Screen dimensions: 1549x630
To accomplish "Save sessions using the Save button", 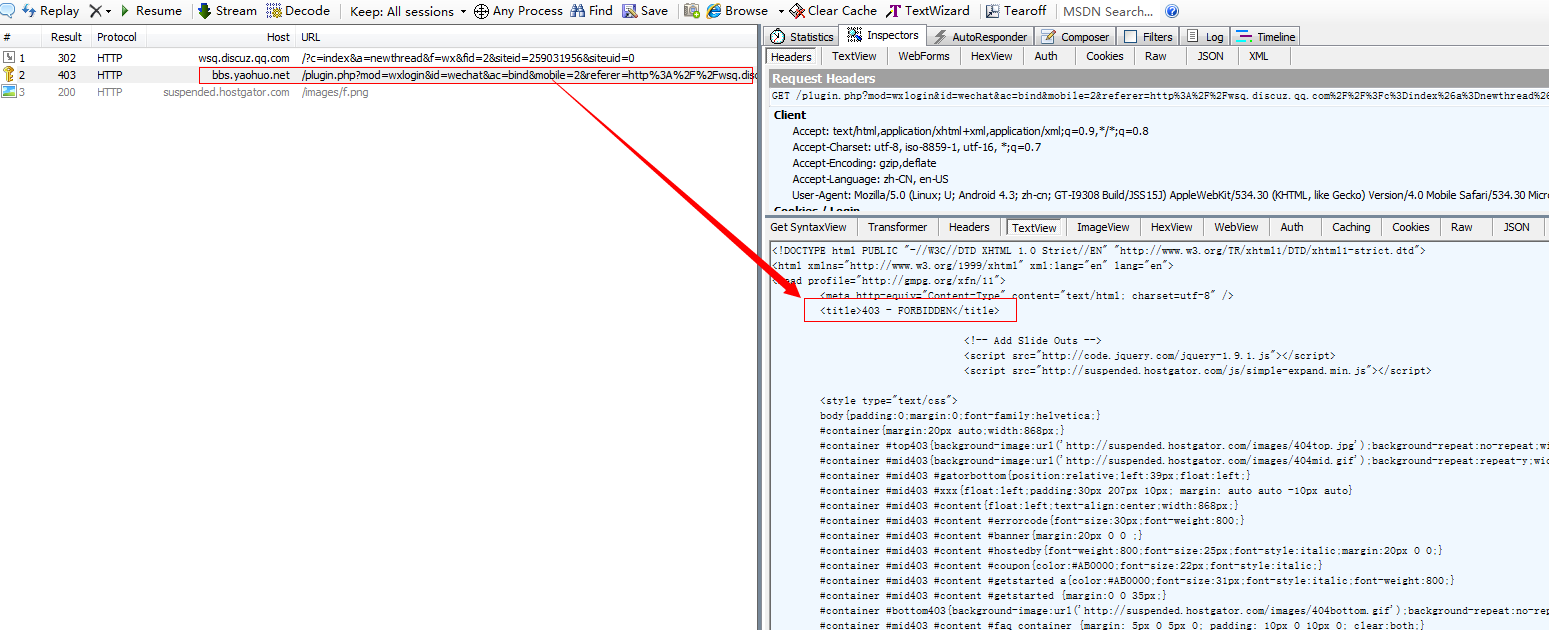I will pos(645,11).
